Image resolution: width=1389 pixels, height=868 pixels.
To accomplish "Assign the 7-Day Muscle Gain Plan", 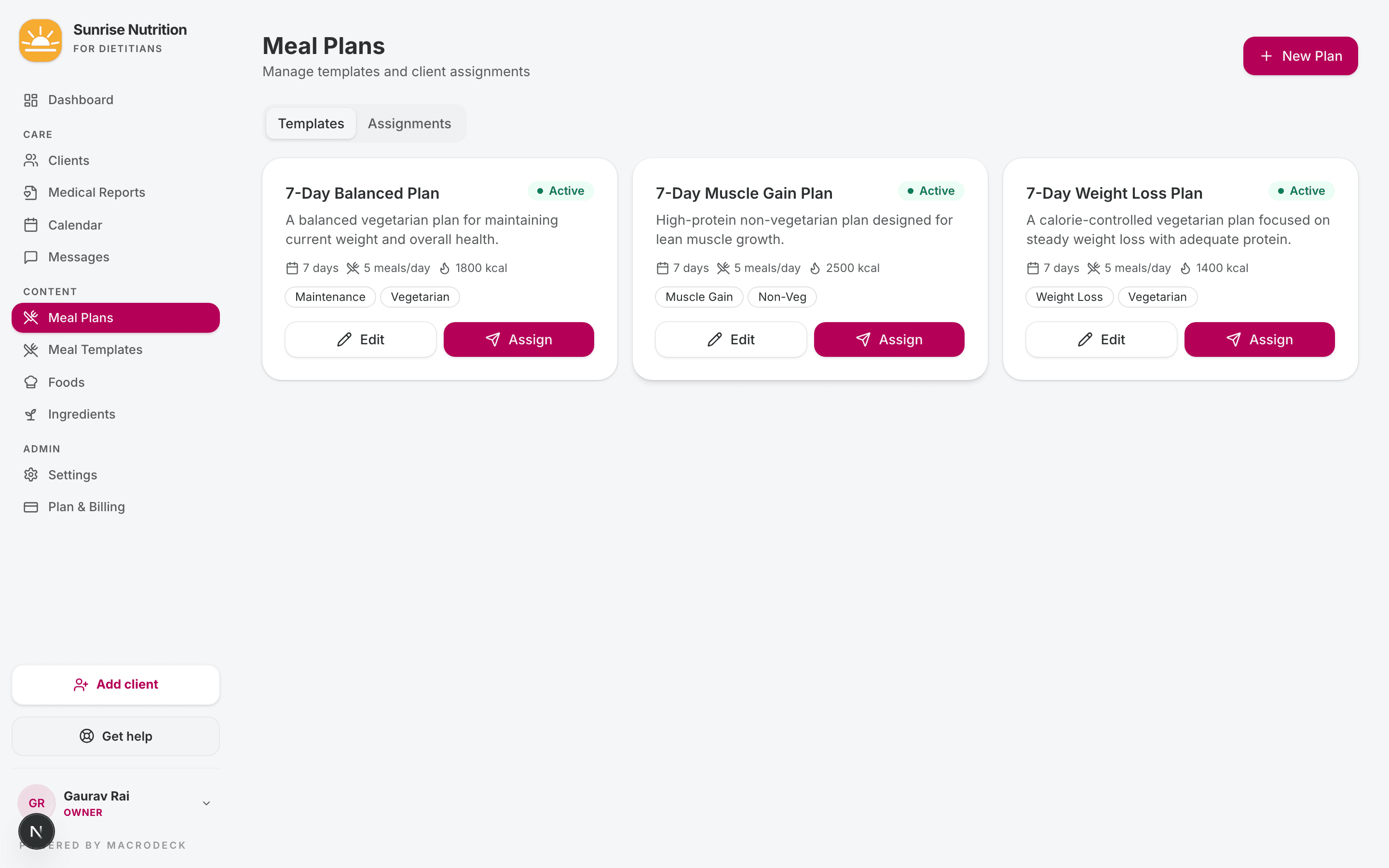I will point(888,339).
